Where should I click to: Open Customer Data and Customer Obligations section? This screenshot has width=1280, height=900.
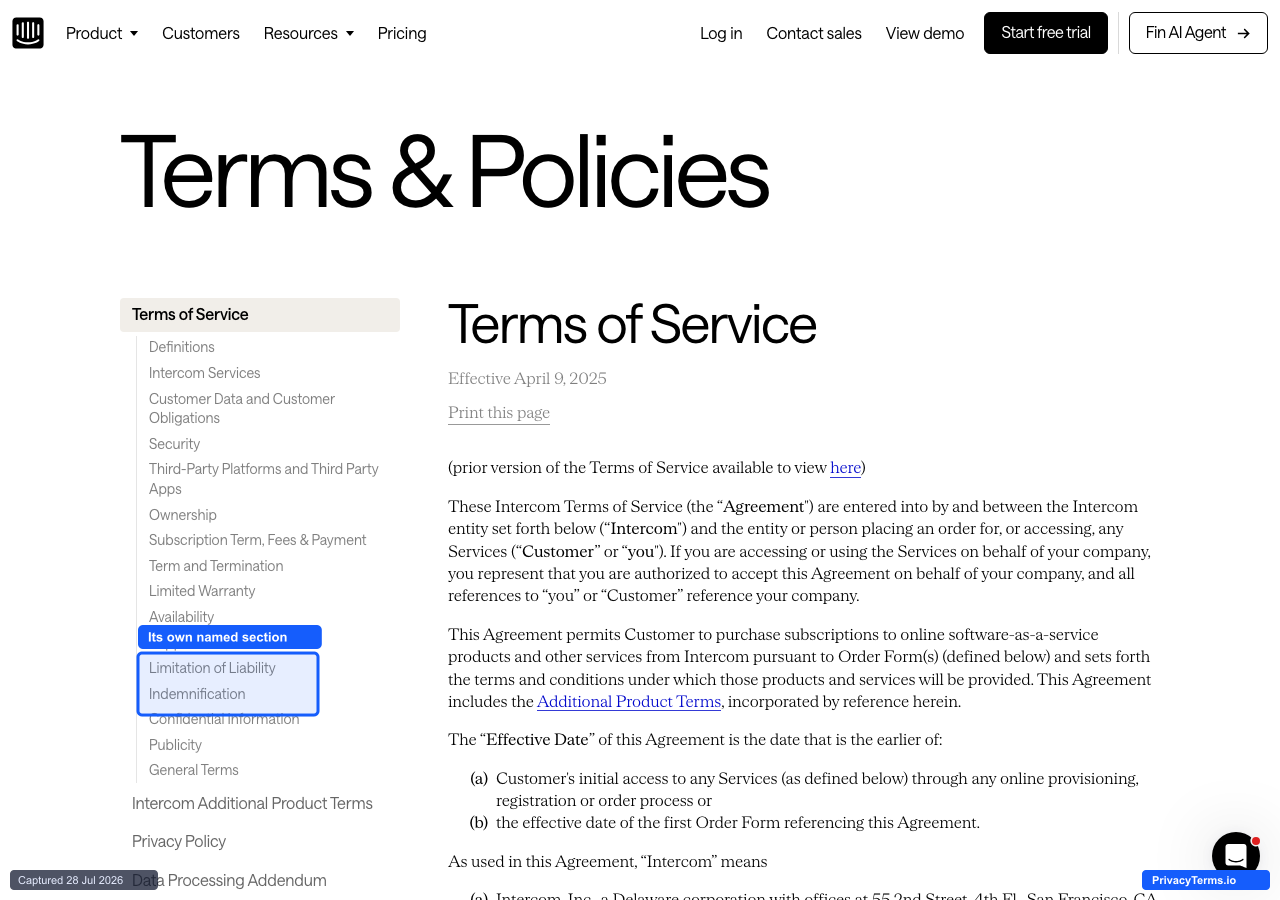[x=242, y=408]
